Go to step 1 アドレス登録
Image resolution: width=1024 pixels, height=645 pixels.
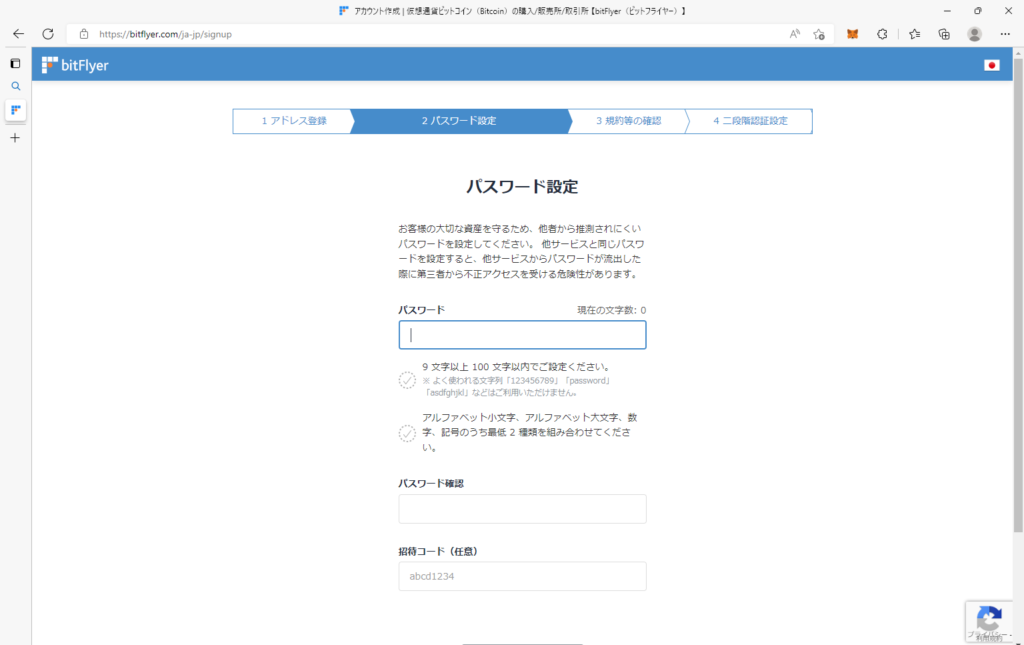[293, 121]
